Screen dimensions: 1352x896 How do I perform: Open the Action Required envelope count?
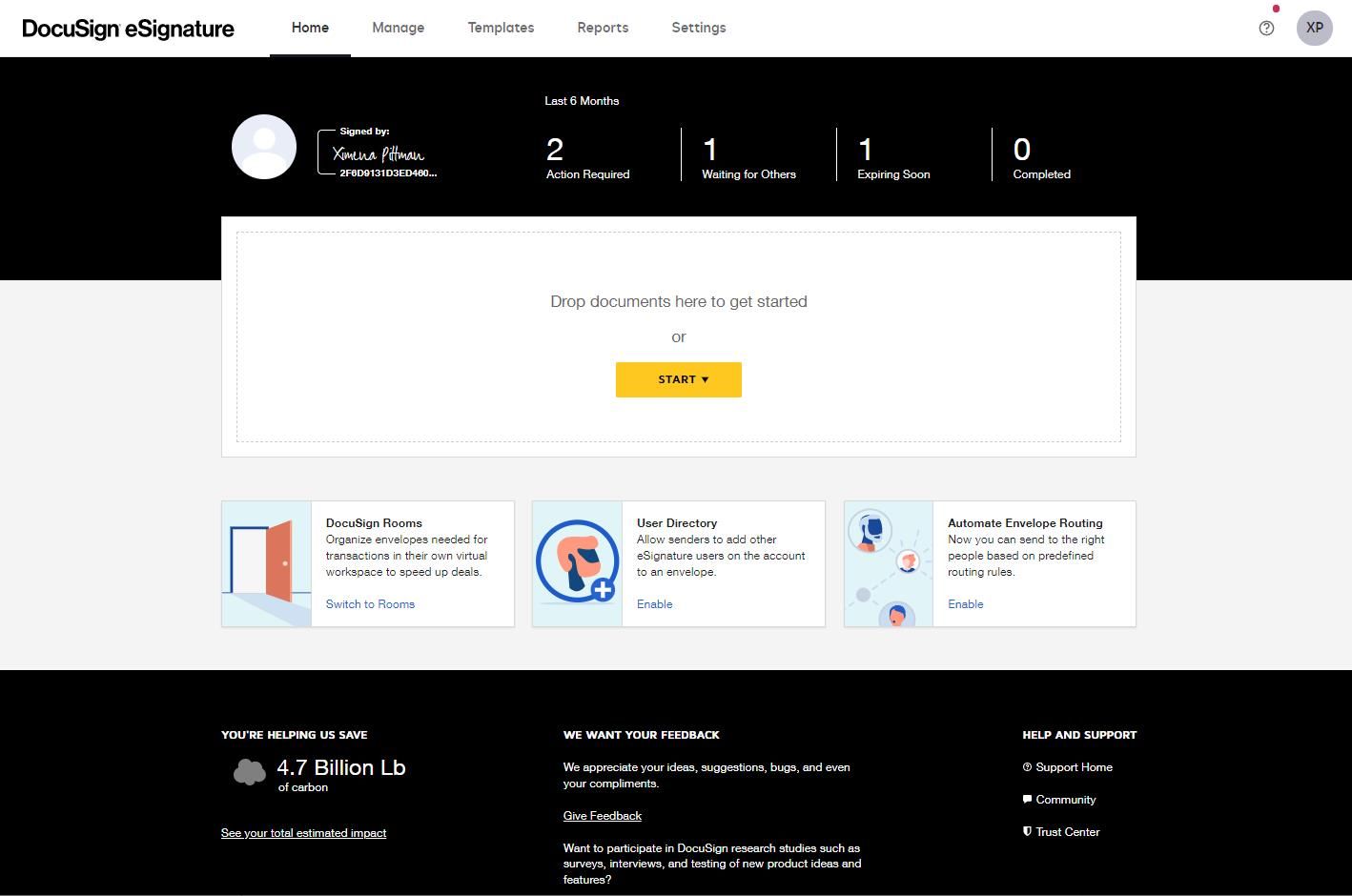[x=587, y=157]
